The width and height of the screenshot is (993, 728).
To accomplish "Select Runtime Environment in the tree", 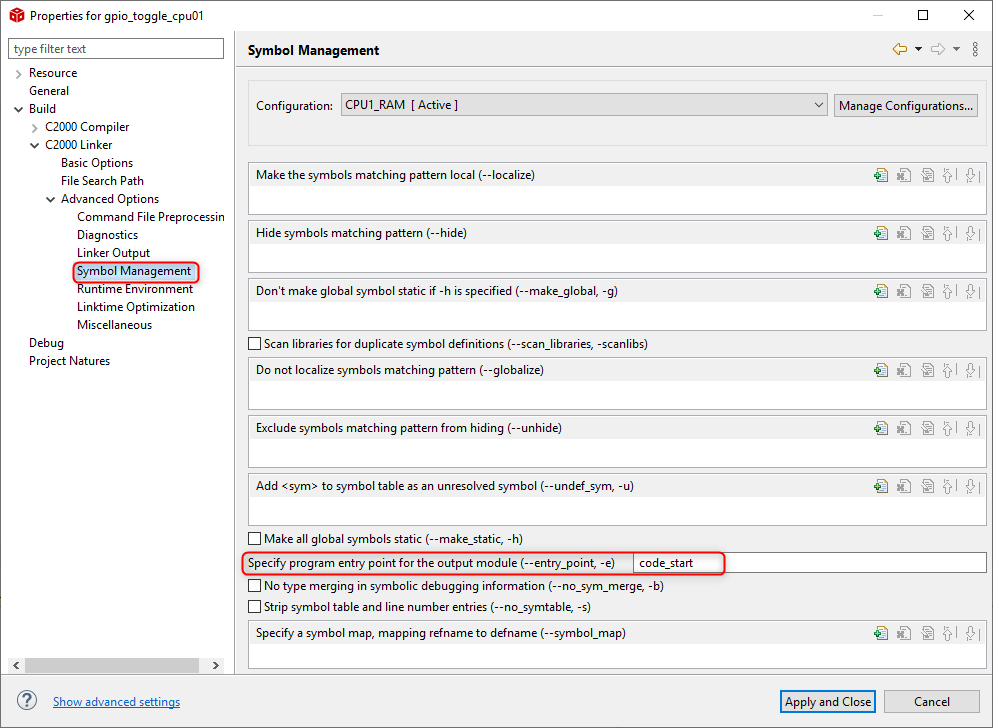I will 135,289.
